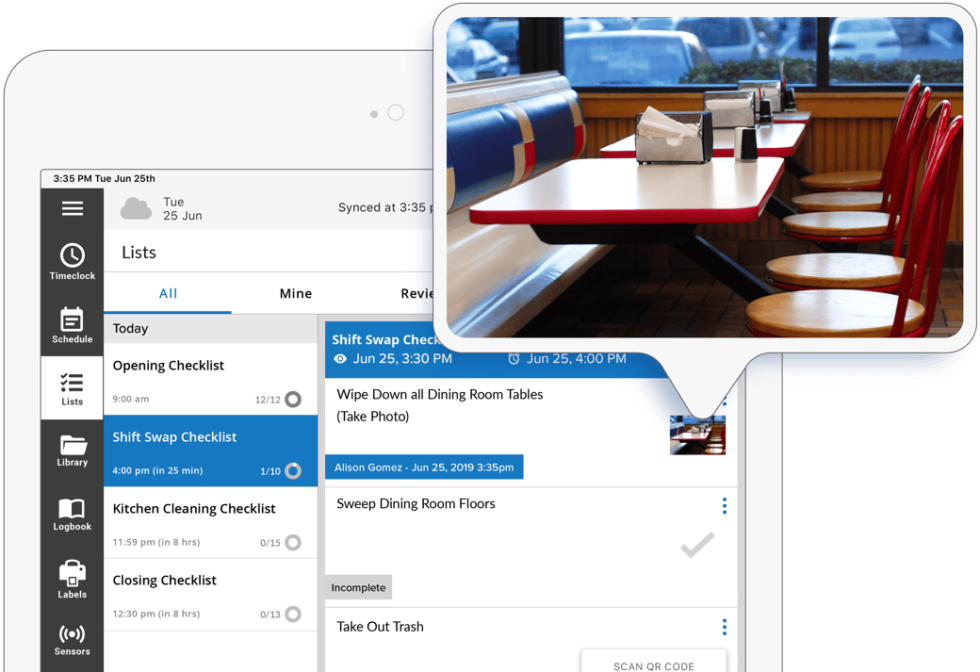Select the Schedule sidebar icon
The image size is (980, 672).
[71, 325]
